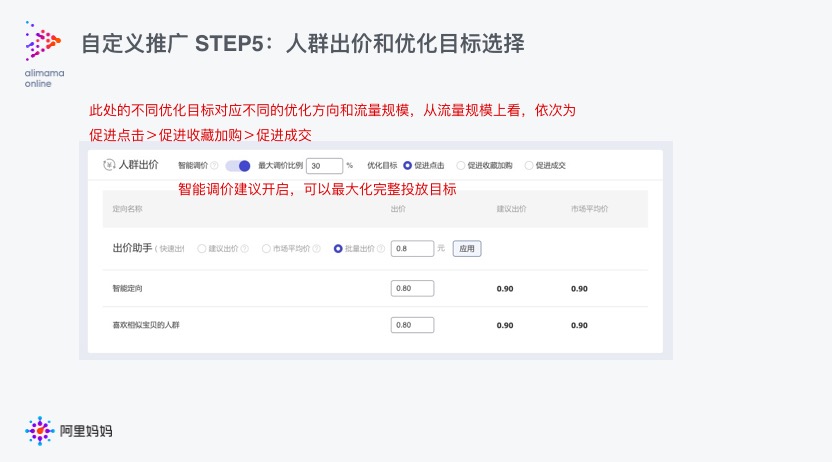Image resolution: width=832 pixels, height=462 pixels.
Task: Click the 市场平均价 column header
Action: pyautogui.click(x=590, y=209)
